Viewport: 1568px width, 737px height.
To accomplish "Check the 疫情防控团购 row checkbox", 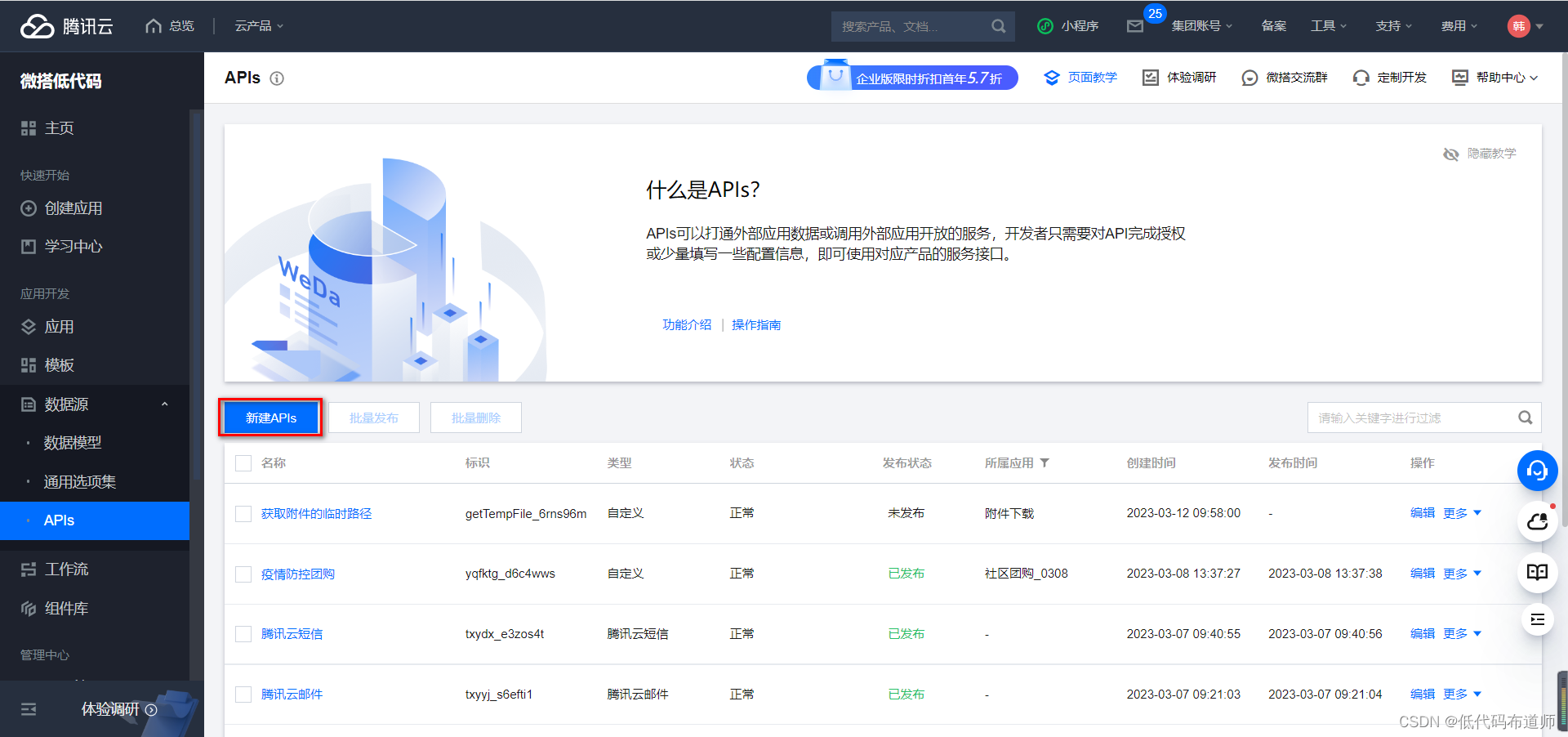I will (243, 574).
